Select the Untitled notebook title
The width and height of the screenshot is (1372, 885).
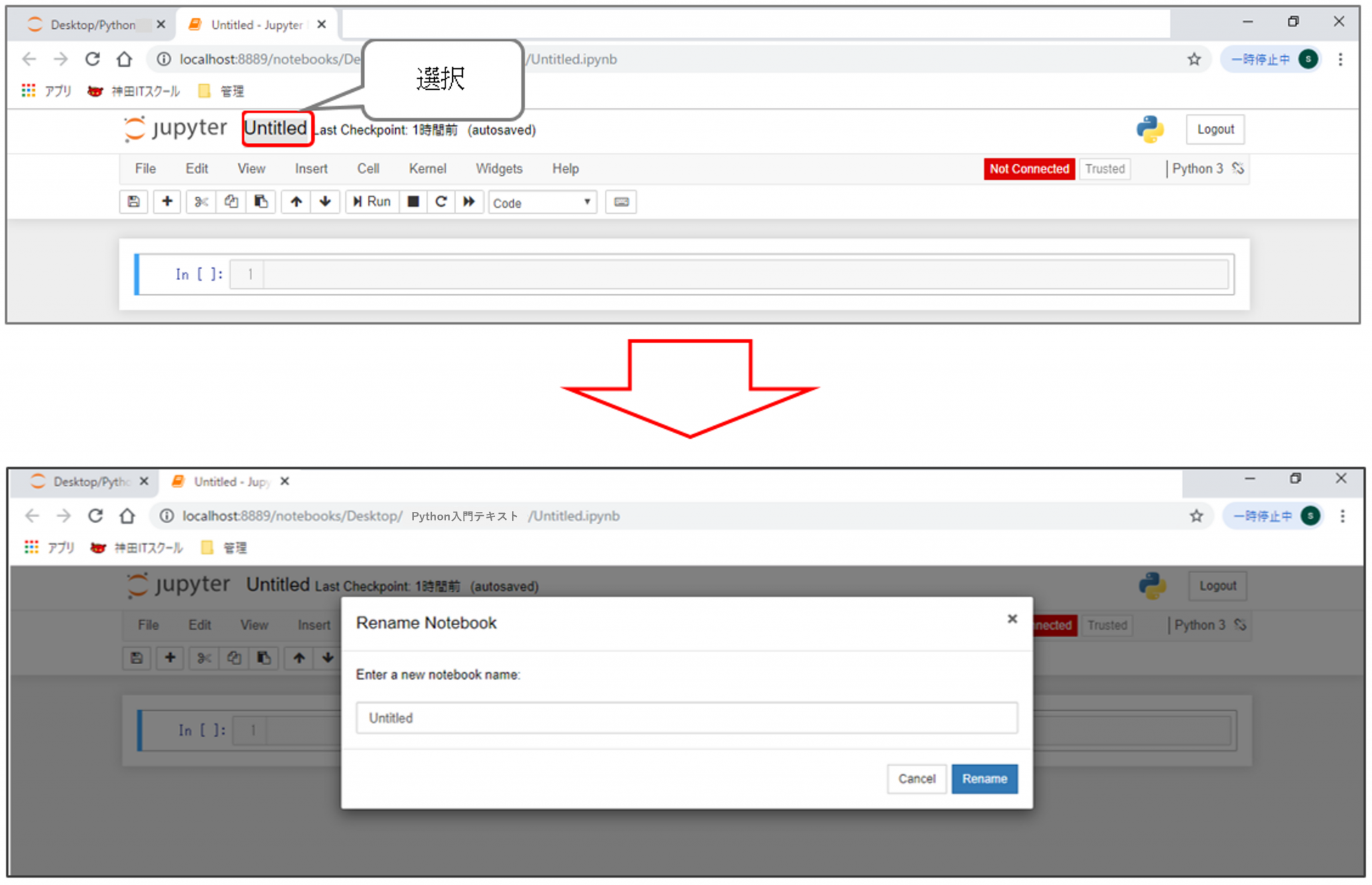276,129
